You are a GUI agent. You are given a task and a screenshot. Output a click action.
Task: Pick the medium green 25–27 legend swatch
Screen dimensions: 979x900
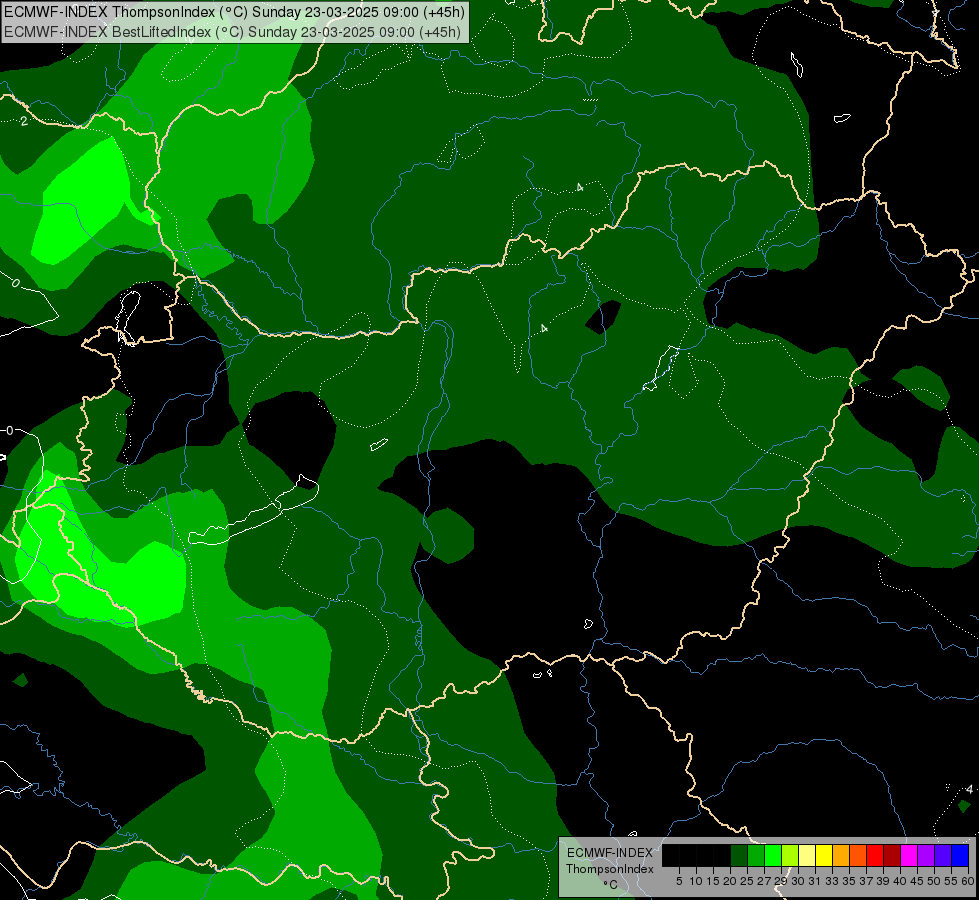pyautogui.click(x=756, y=855)
